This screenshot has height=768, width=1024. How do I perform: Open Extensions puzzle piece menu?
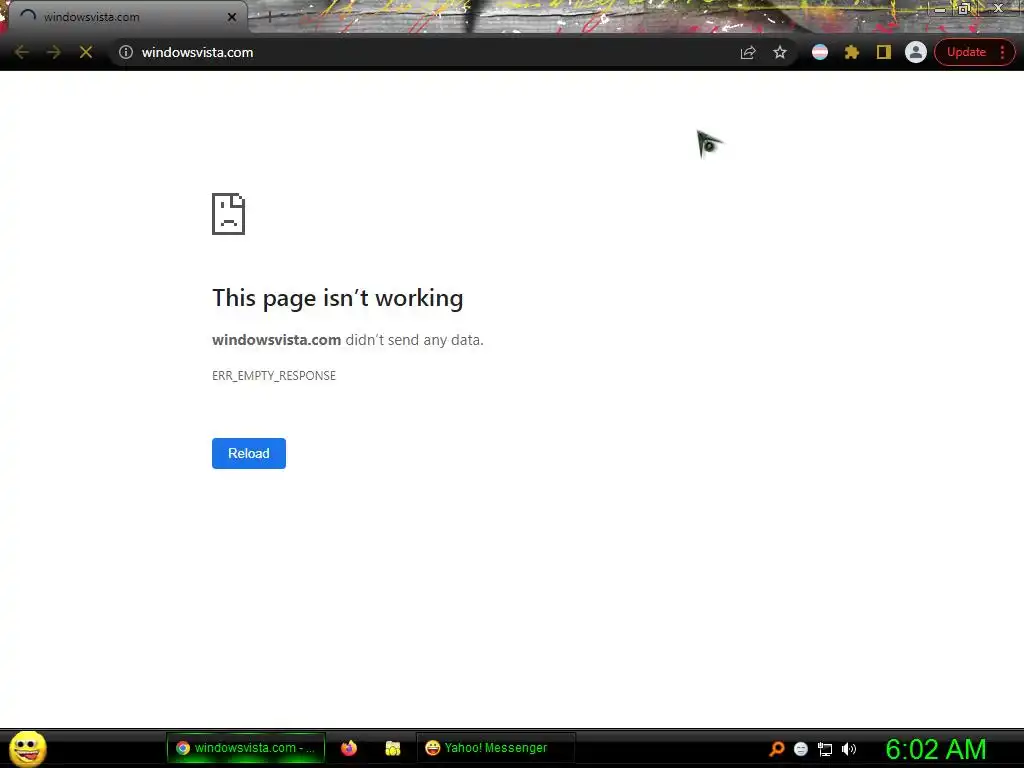coord(852,52)
